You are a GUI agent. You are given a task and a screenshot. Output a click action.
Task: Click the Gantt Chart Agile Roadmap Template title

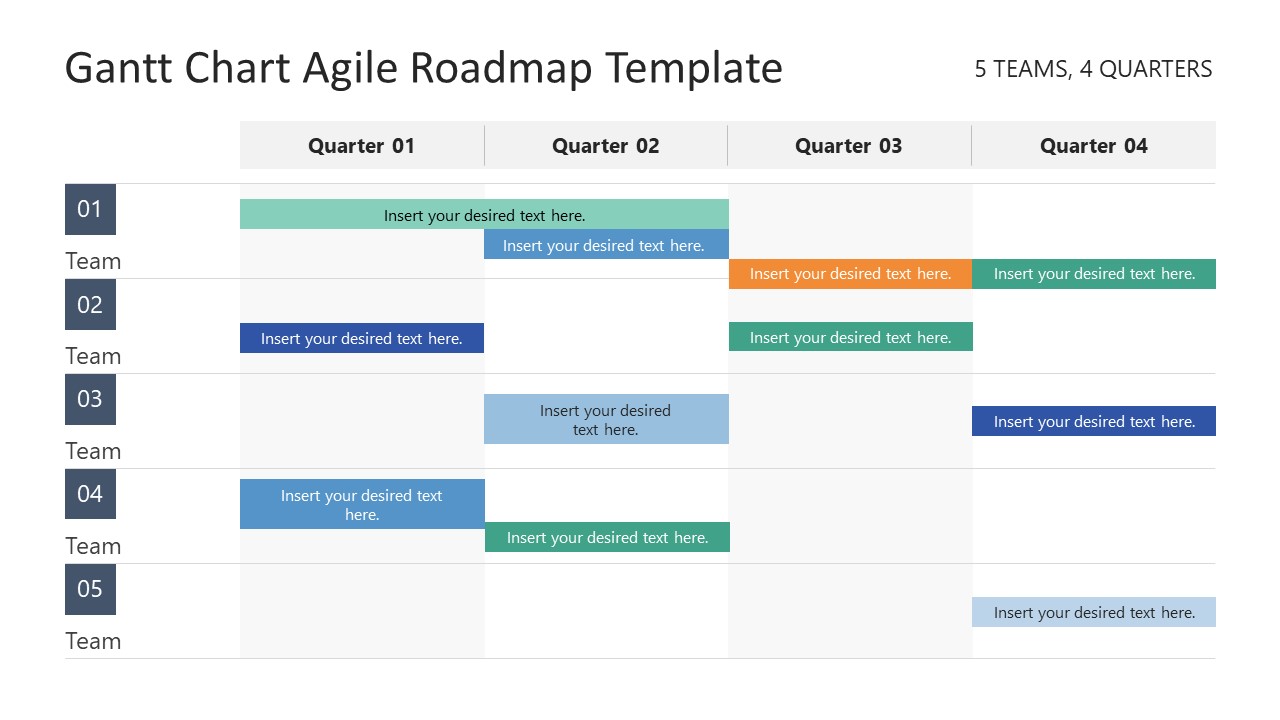click(x=424, y=69)
